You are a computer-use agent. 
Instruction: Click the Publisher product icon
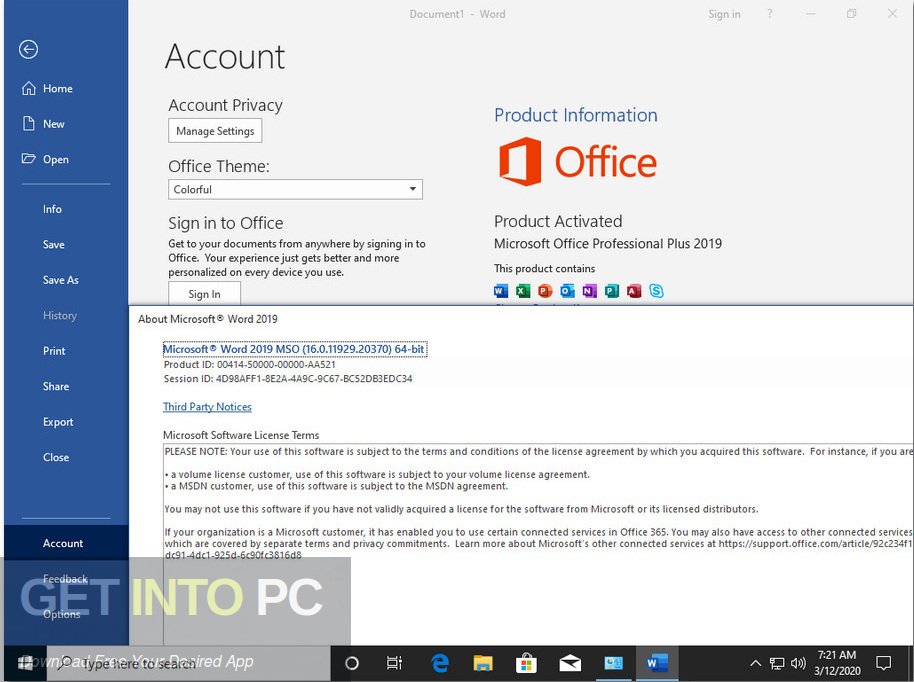pos(611,290)
